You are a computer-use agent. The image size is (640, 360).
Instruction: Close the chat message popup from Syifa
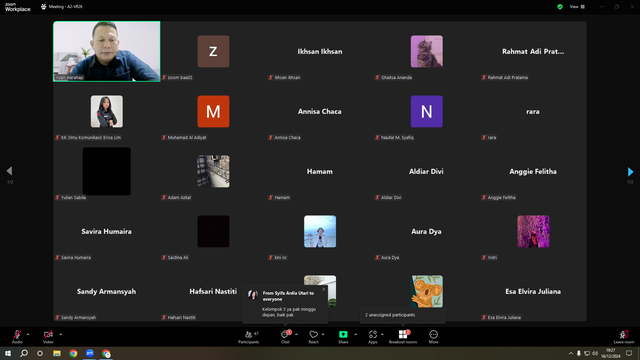(x=324, y=289)
